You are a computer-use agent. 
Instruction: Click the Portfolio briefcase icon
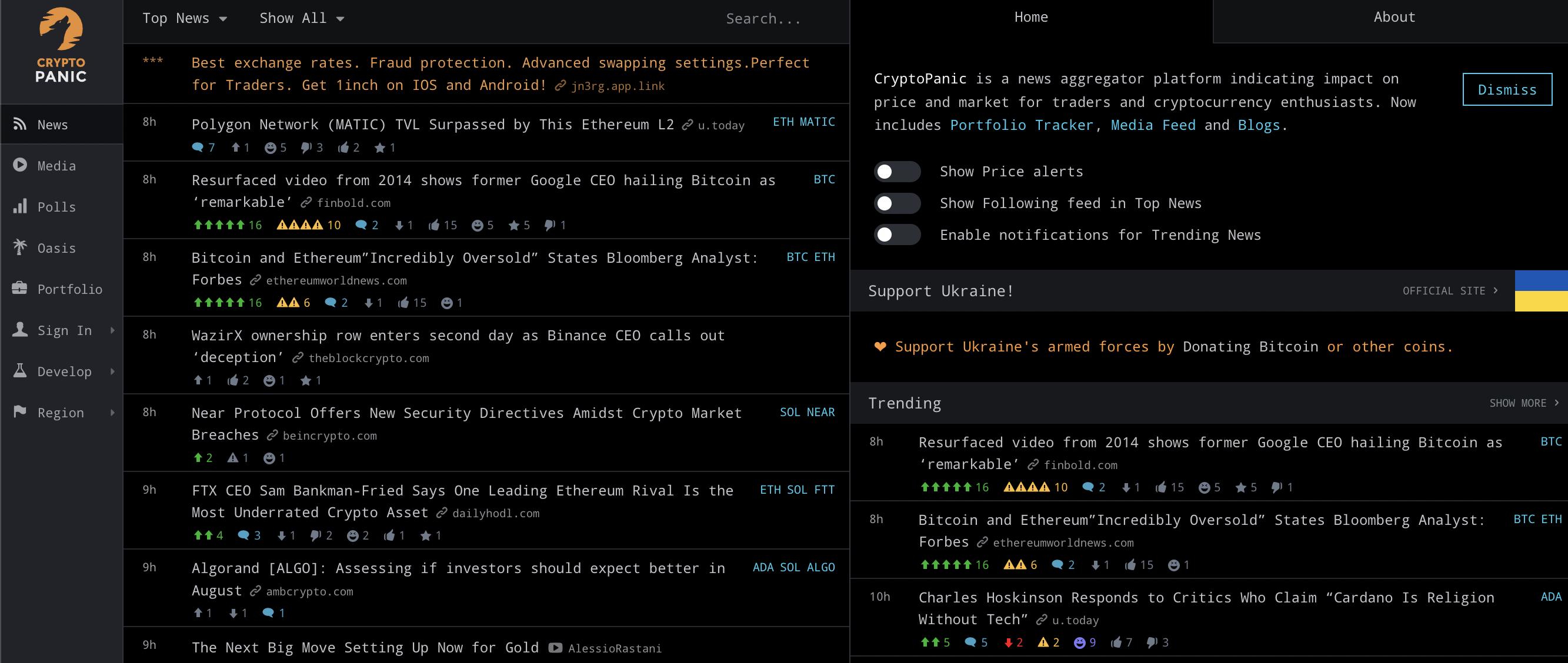20,289
